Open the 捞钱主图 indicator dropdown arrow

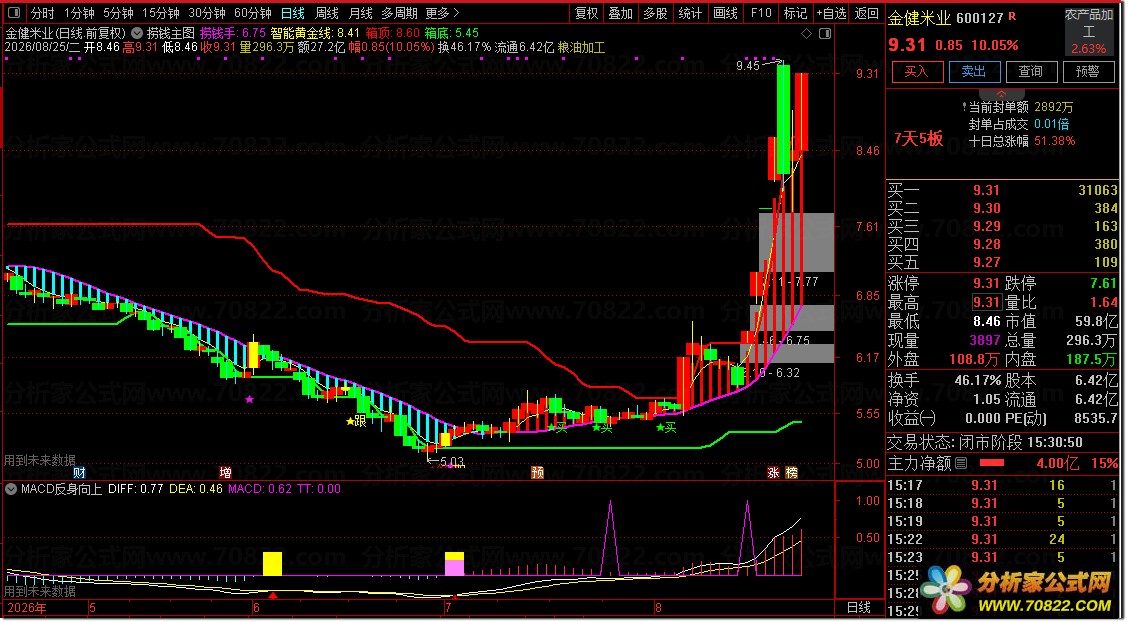137,33
